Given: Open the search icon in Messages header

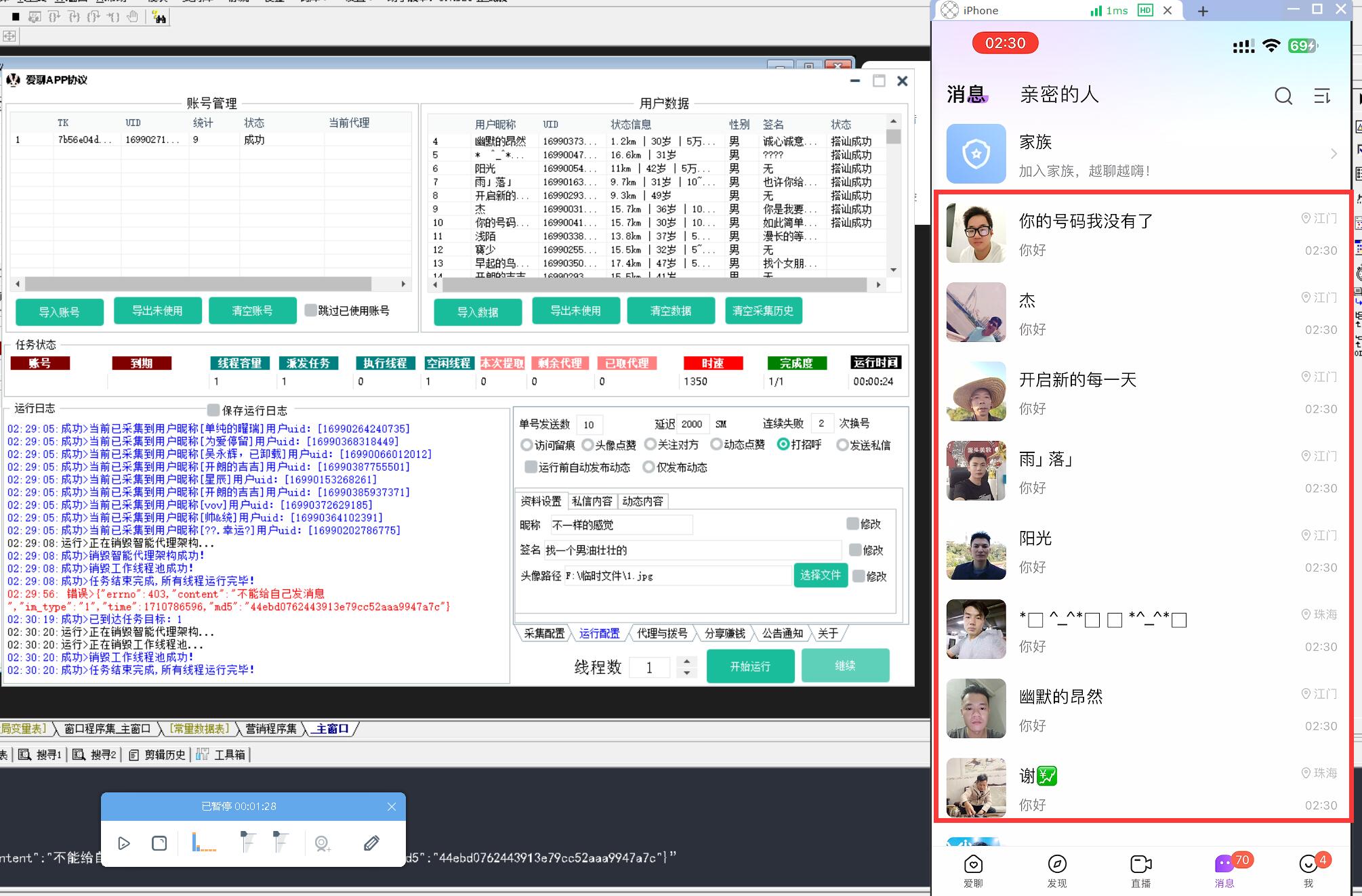Looking at the screenshot, I should (1283, 96).
